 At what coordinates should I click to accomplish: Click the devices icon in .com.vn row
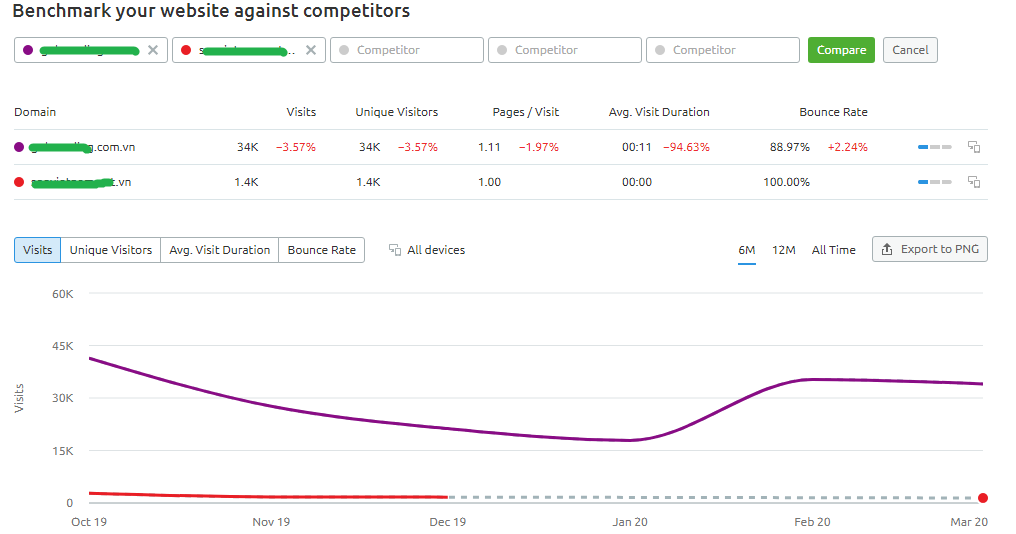coord(973,147)
